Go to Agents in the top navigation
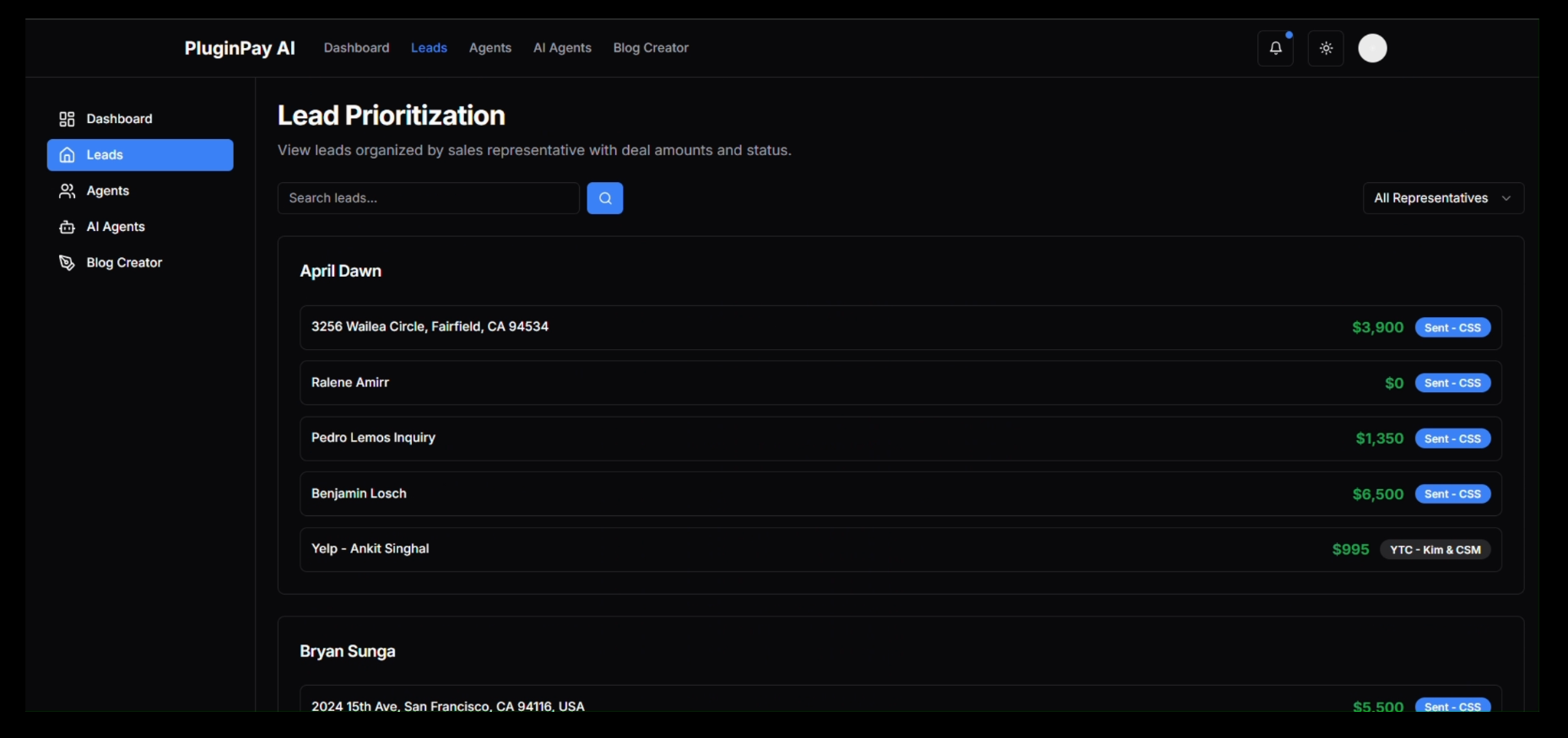The image size is (1568, 738). coord(490,48)
